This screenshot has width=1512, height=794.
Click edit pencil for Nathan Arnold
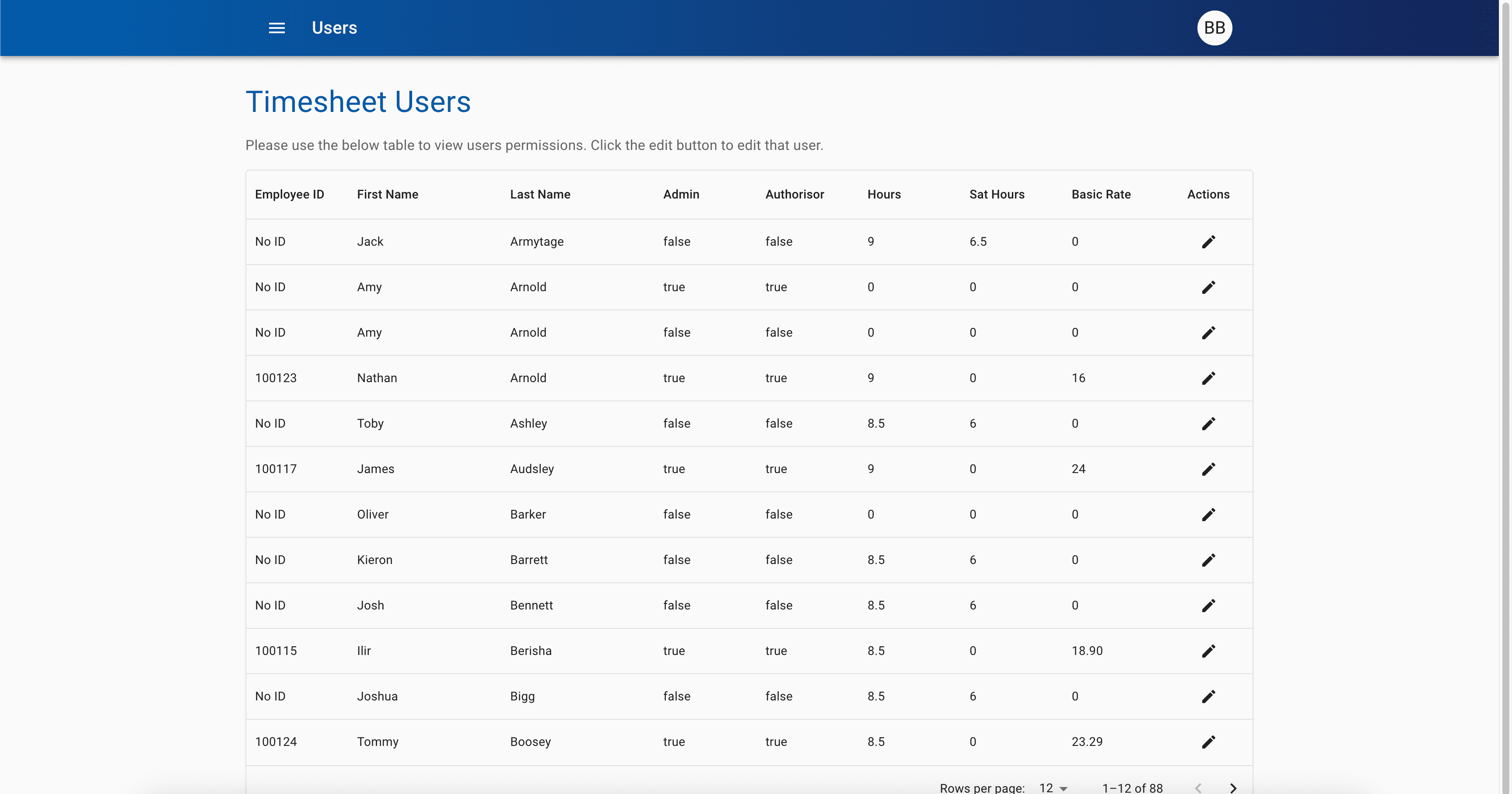point(1208,378)
